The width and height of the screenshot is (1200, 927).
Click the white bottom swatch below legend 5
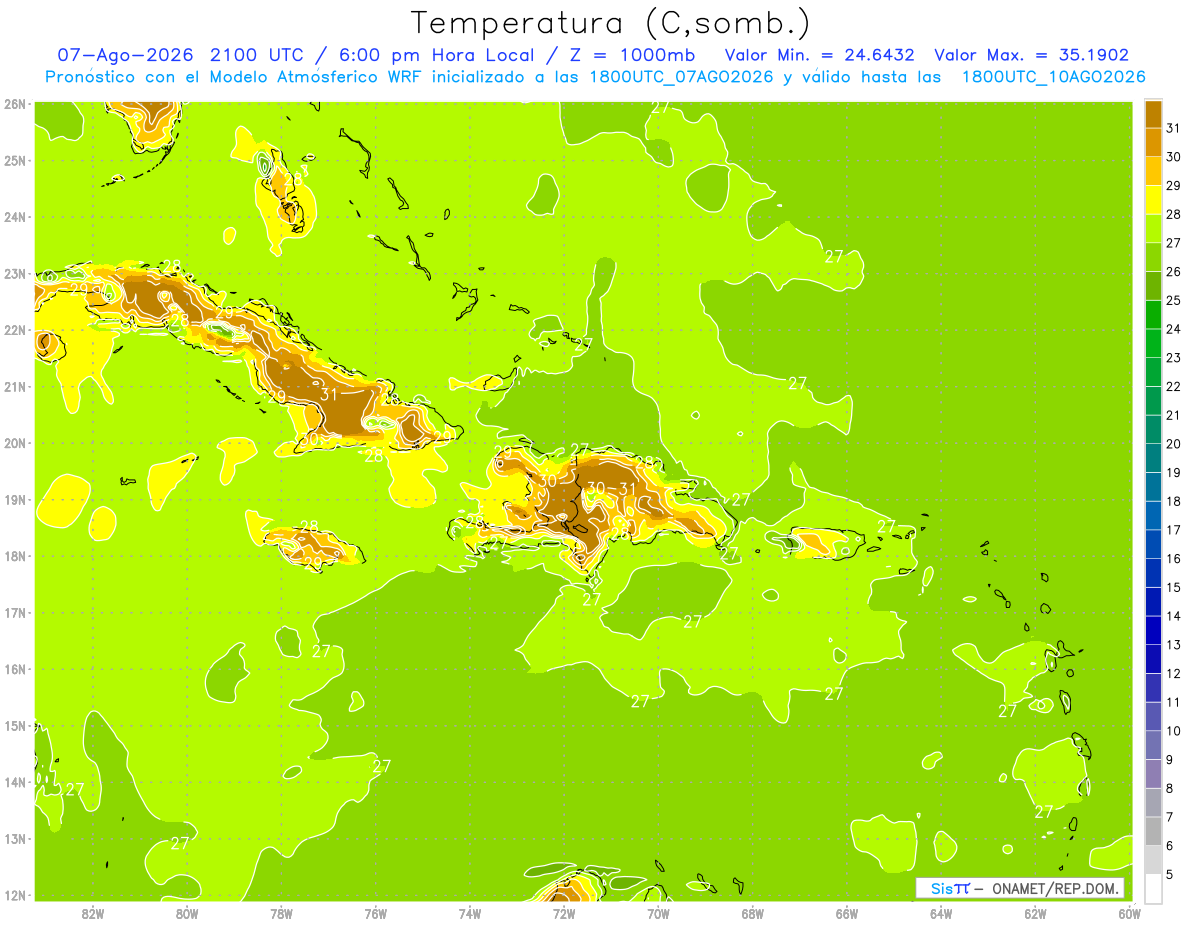1153,888
